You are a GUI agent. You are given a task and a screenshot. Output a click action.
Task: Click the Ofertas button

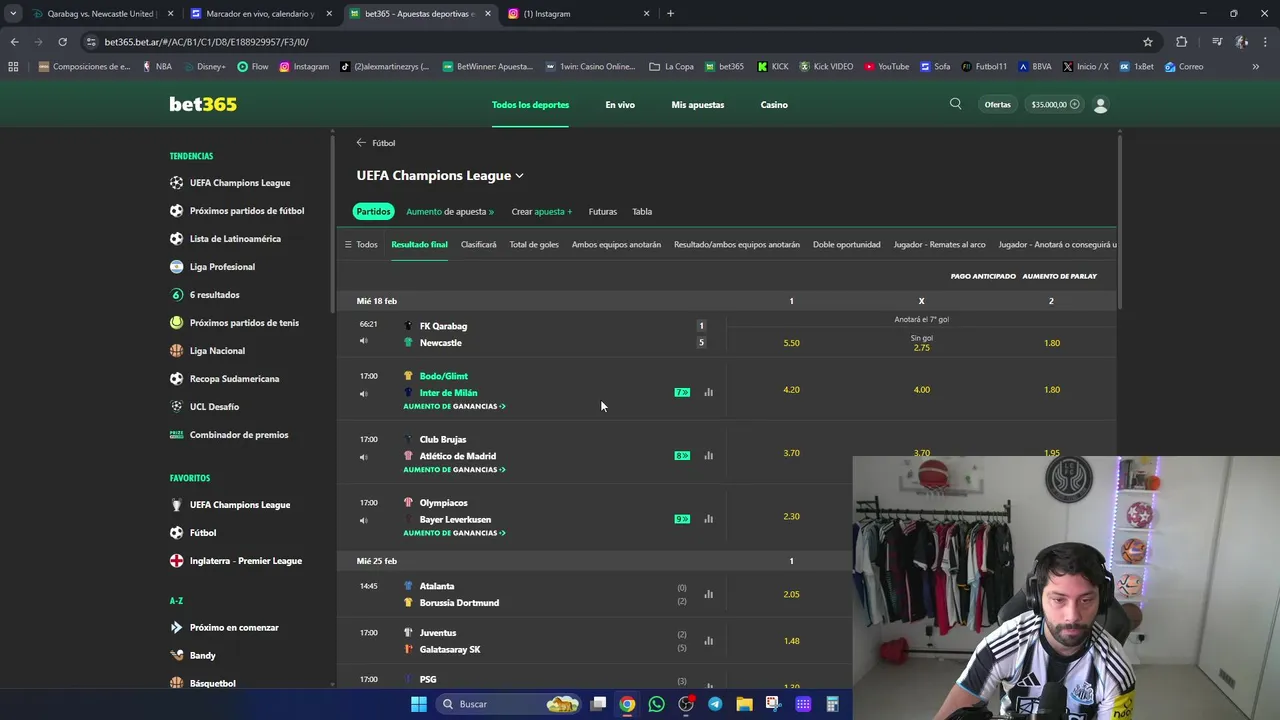tap(998, 104)
